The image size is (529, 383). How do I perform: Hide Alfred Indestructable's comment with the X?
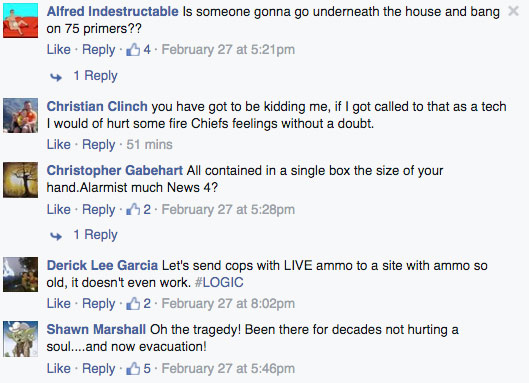513,11
